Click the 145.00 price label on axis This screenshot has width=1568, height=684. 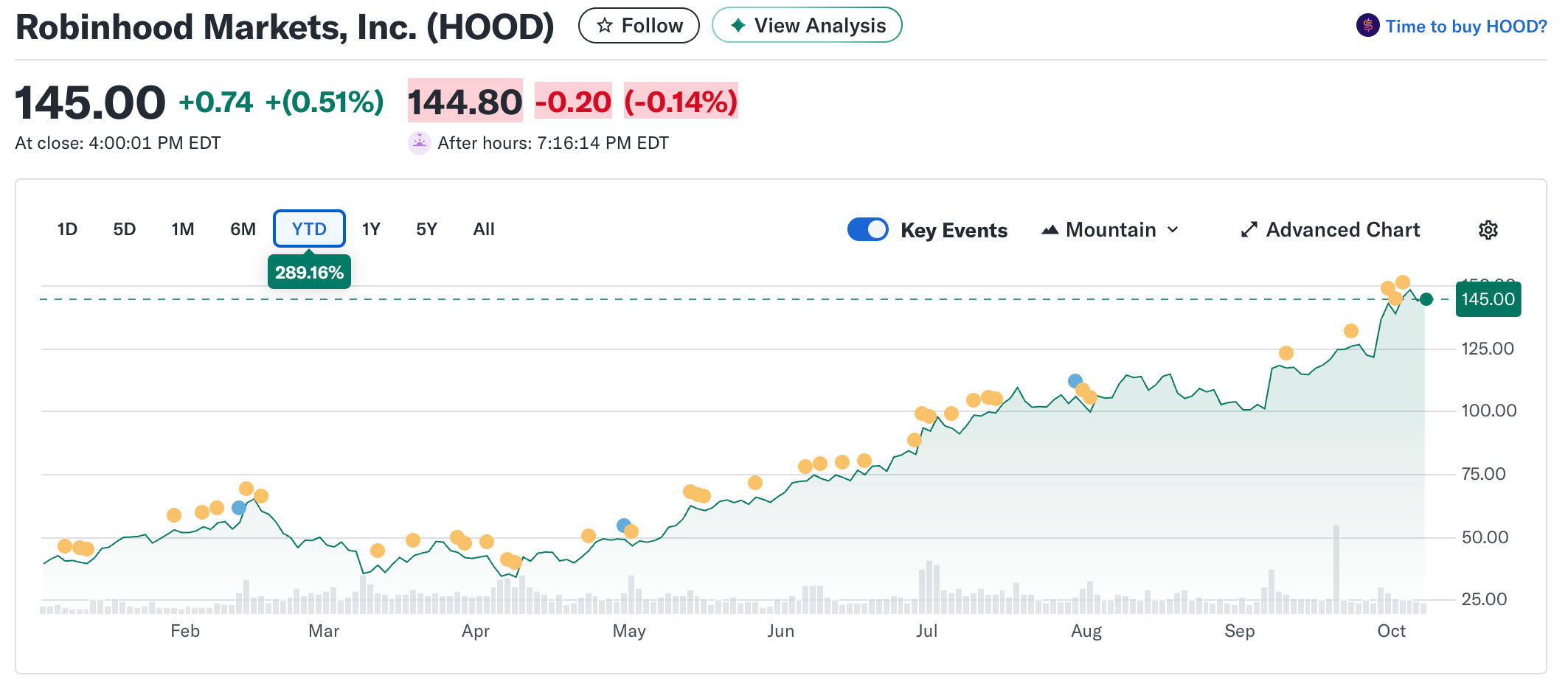click(1488, 299)
